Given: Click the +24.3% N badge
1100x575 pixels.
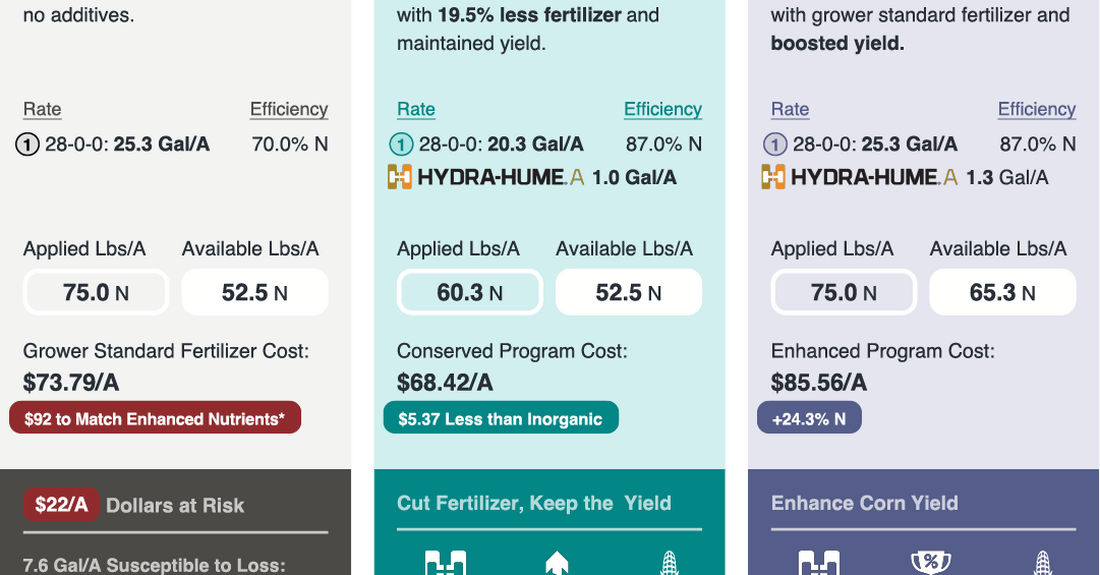Looking at the screenshot, I should coord(809,419).
